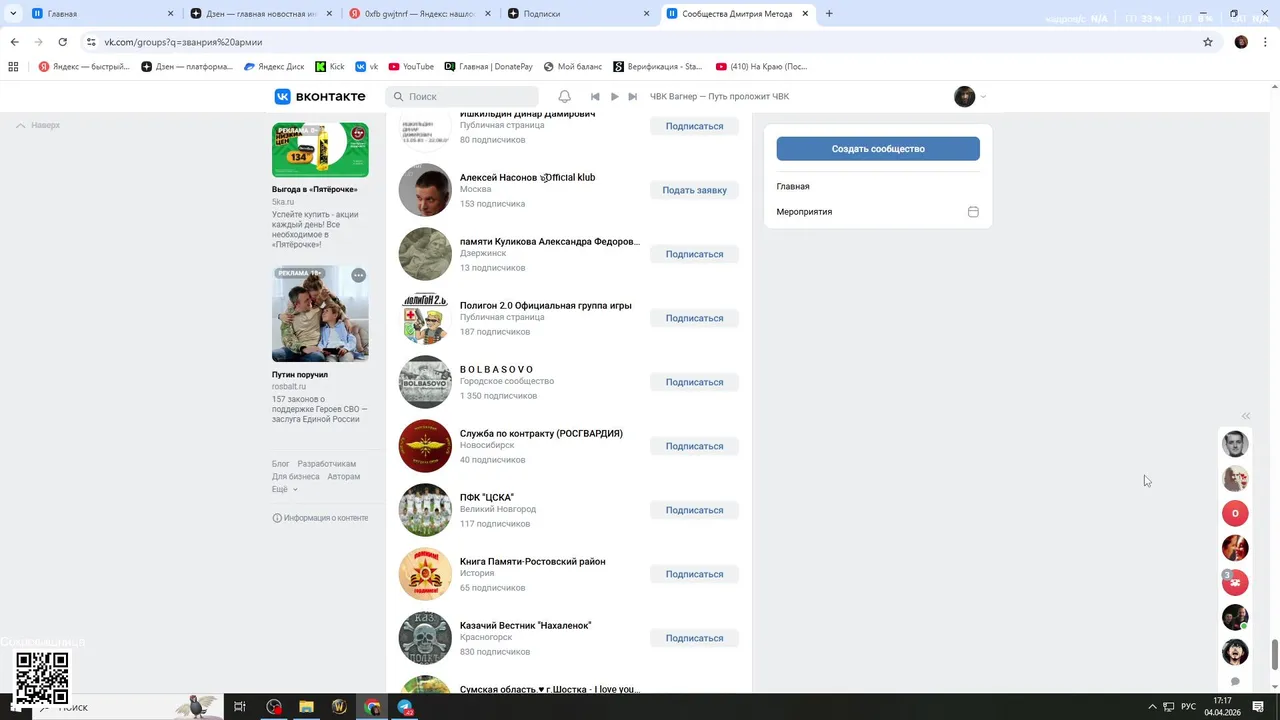Image resolution: width=1280 pixels, height=720 pixels.
Task: Open the BOLBASOVO community avatar
Action: tap(425, 382)
